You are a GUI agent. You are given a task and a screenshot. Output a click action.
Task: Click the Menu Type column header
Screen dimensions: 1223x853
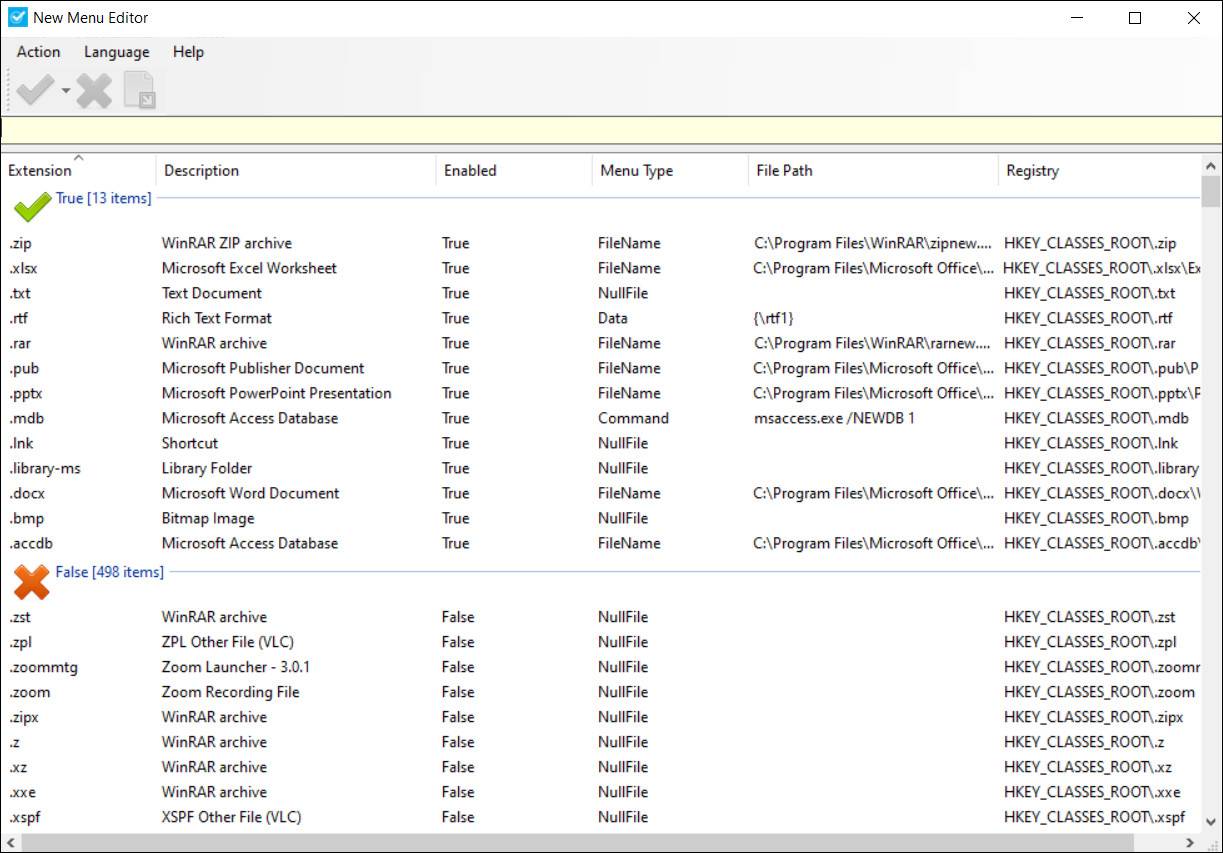[636, 170]
